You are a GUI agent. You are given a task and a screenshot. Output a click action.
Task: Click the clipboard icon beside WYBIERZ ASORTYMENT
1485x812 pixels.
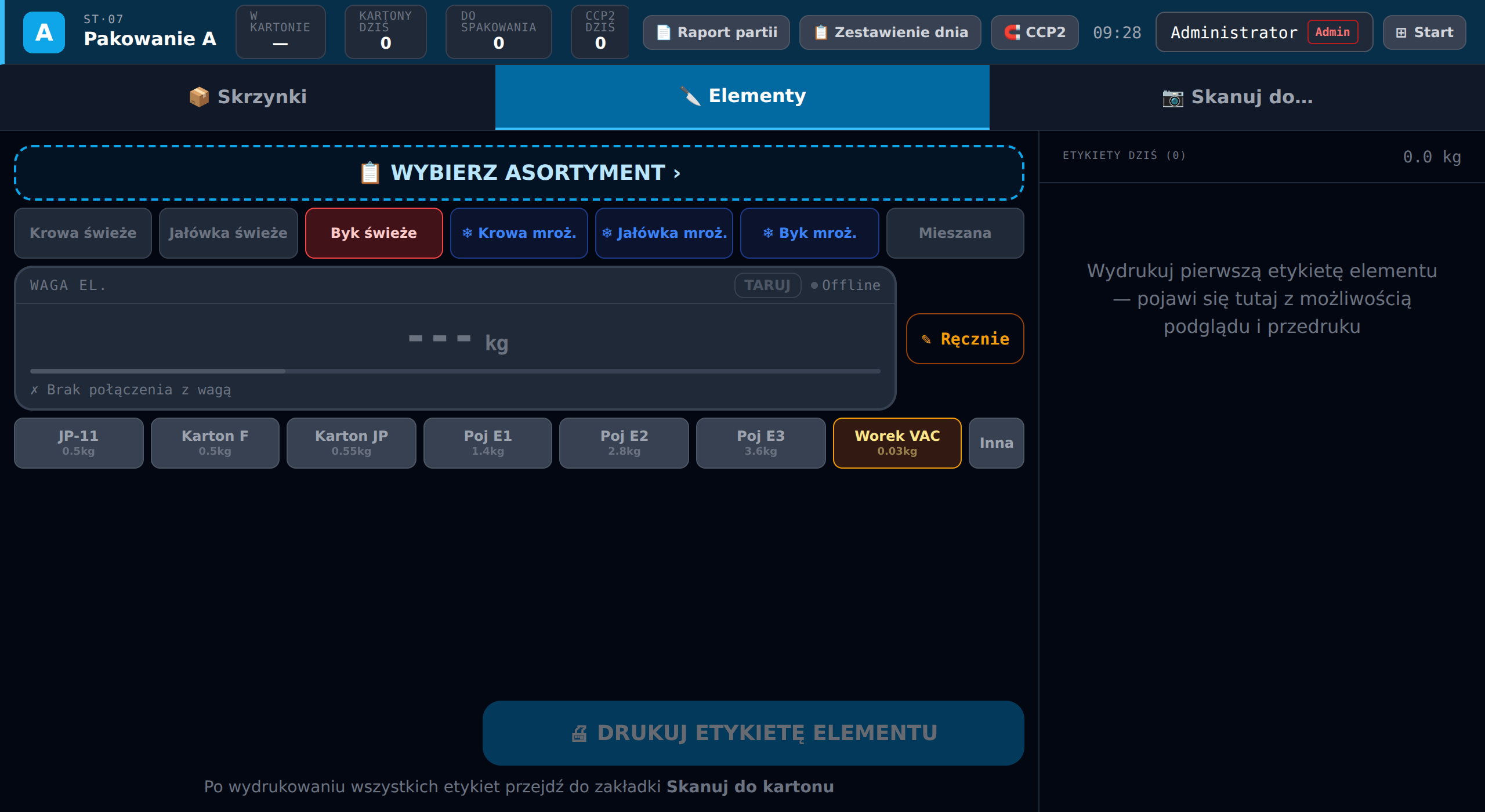370,173
